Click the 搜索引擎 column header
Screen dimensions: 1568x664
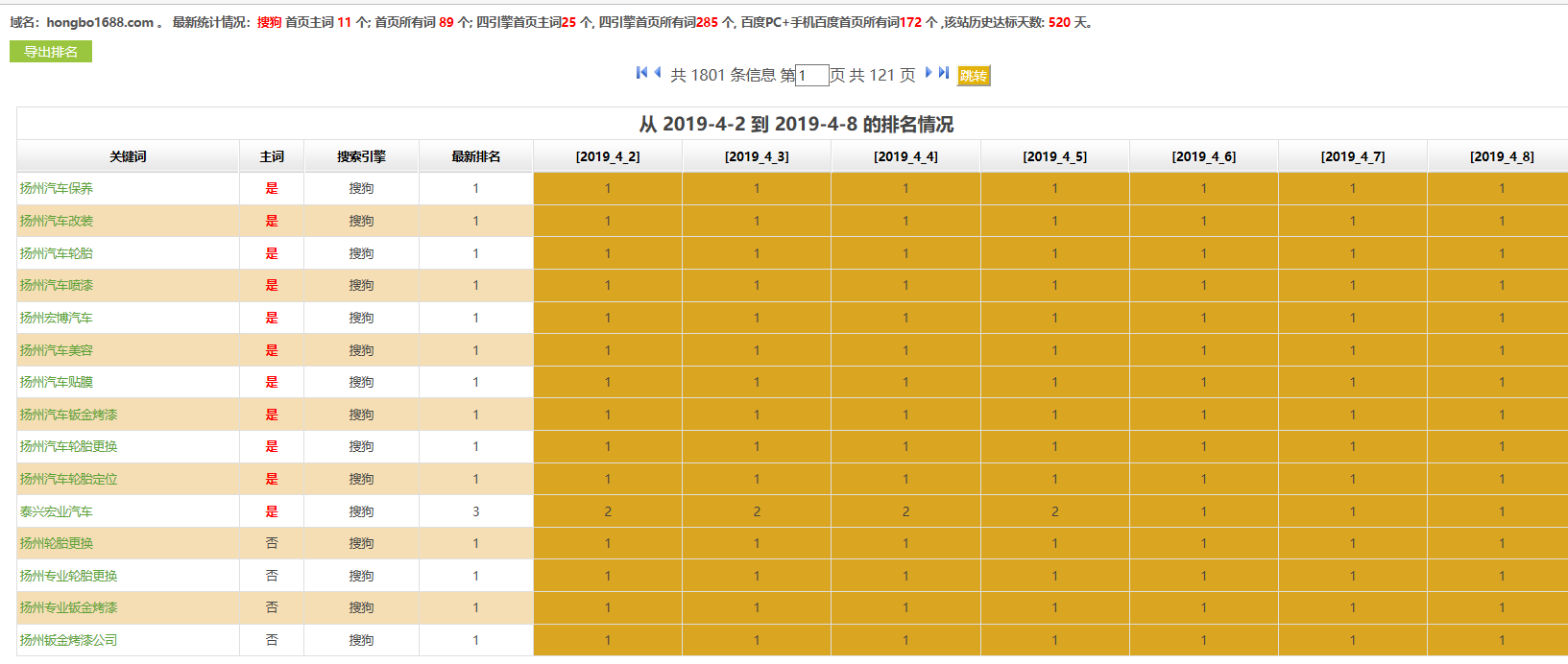pyautogui.click(x=361, y=156)
